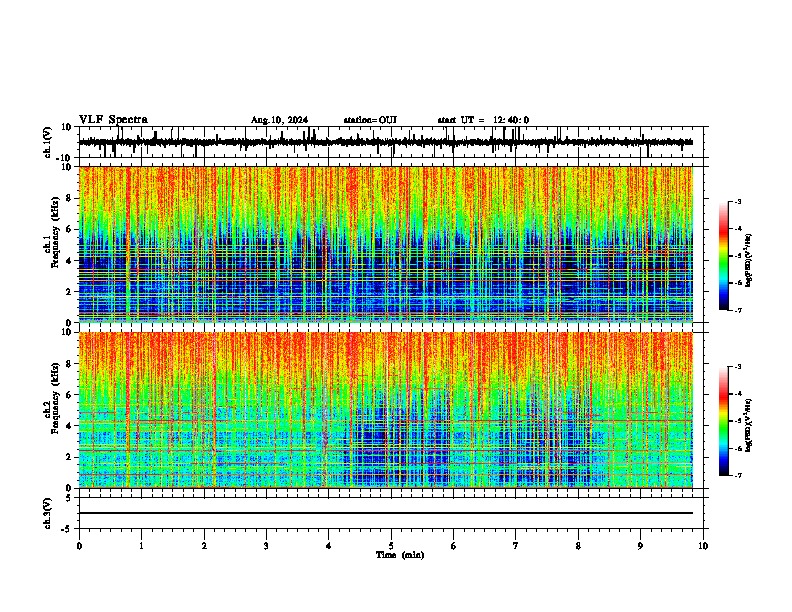Image resolution: width=792 pixels, height=612 pixels.
Task: Click the "-3" label on ch.1 color scale
Action: click(x=737, y=201)
